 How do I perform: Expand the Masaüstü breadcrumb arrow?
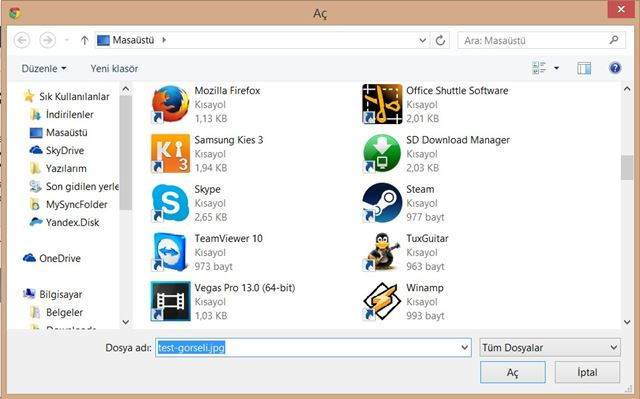point(164,40)
